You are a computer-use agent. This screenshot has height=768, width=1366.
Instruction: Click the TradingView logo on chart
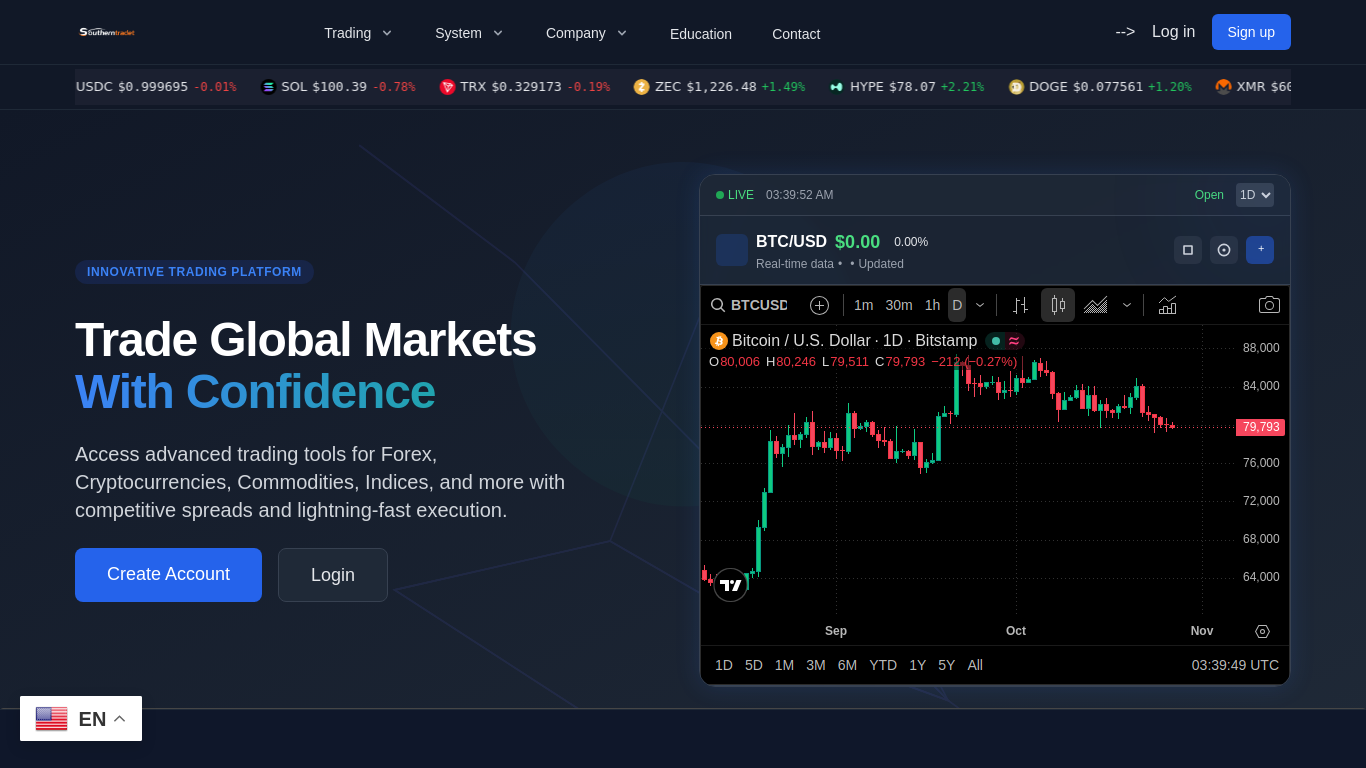(x=731, y=585)
